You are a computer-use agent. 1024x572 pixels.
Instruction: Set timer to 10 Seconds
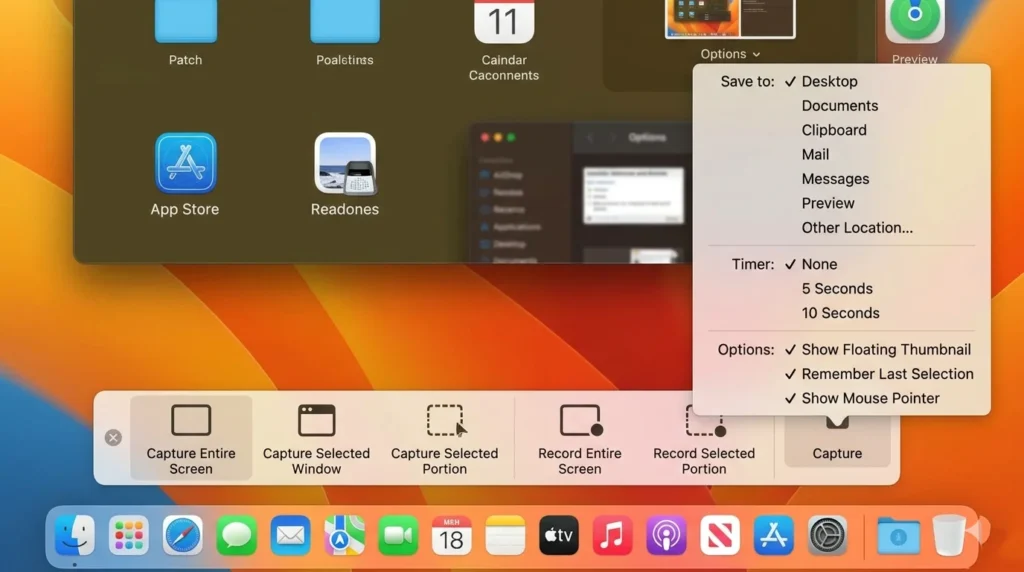pyautogui.click(x=840, y=313)
